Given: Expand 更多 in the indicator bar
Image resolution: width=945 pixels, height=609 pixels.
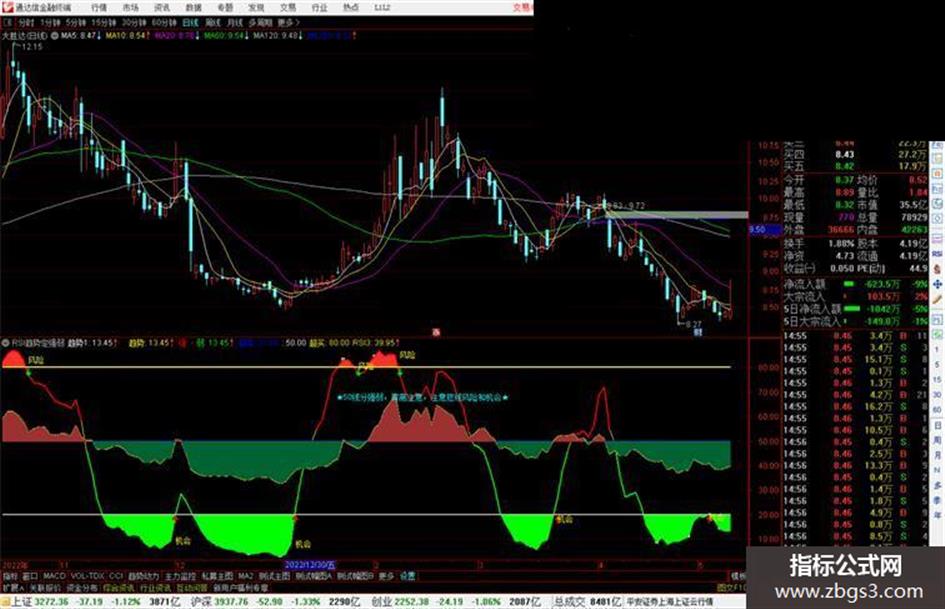Looking at the screenshot, I should click(386, 576).
